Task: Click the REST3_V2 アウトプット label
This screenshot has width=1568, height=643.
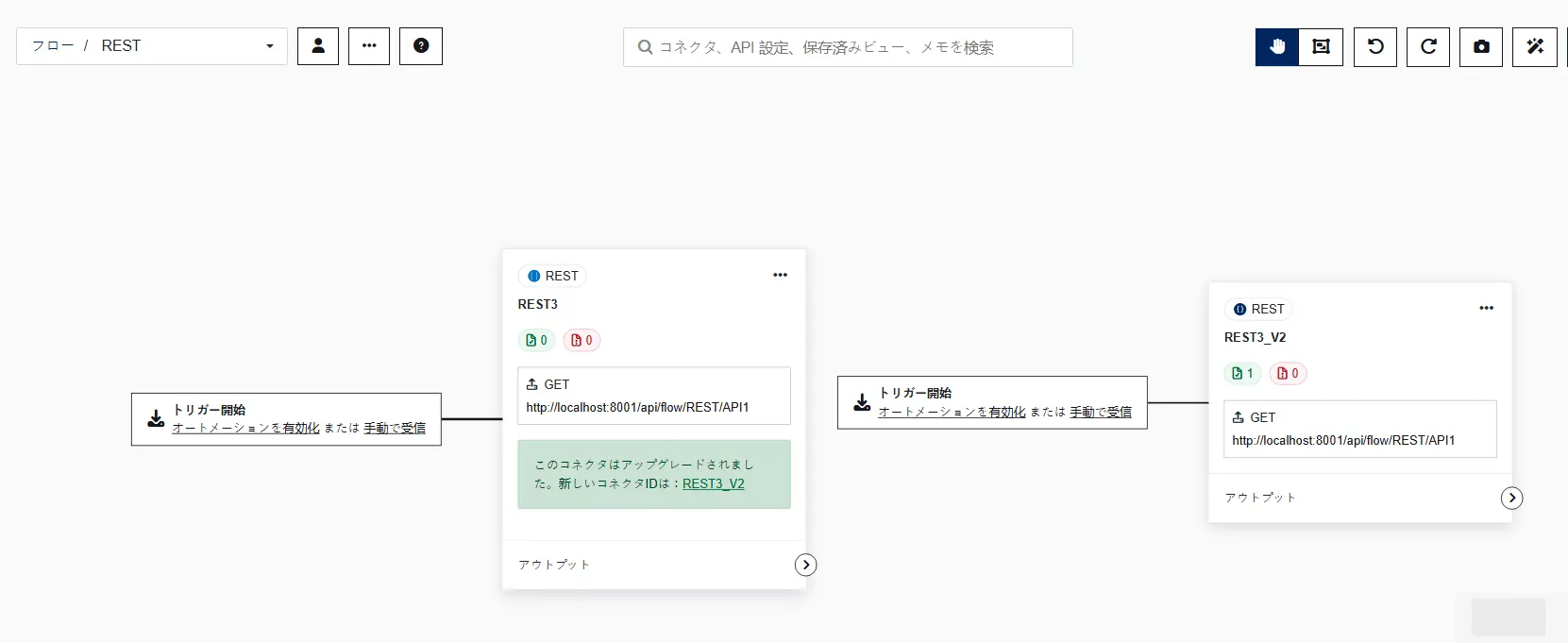Action: pos(1260,498)
